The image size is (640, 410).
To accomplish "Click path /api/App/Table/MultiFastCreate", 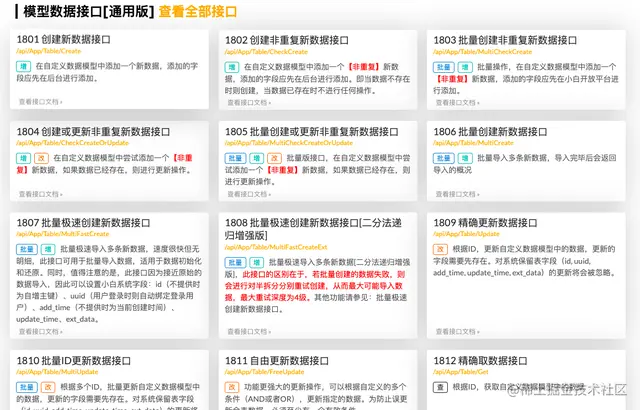I will pyautogui.click(x=63, y=234).
